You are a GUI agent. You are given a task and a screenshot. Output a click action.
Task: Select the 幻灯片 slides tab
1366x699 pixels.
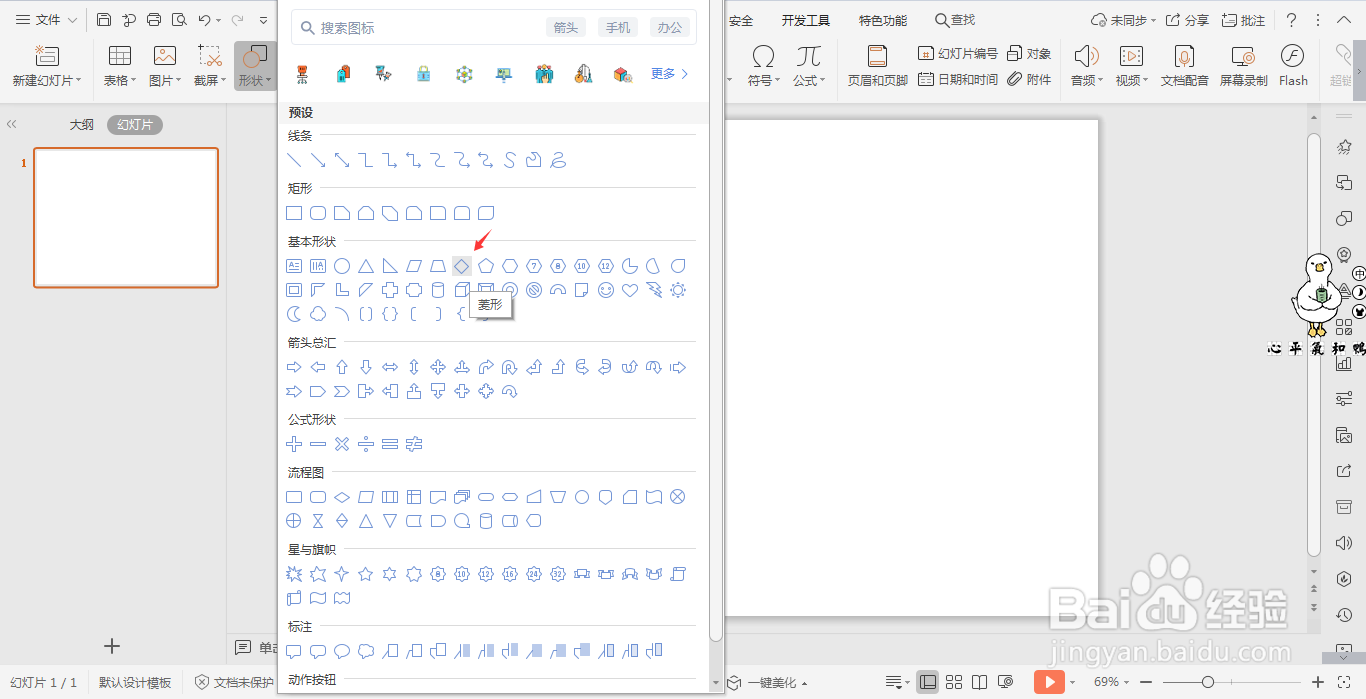tap(135, 125)
